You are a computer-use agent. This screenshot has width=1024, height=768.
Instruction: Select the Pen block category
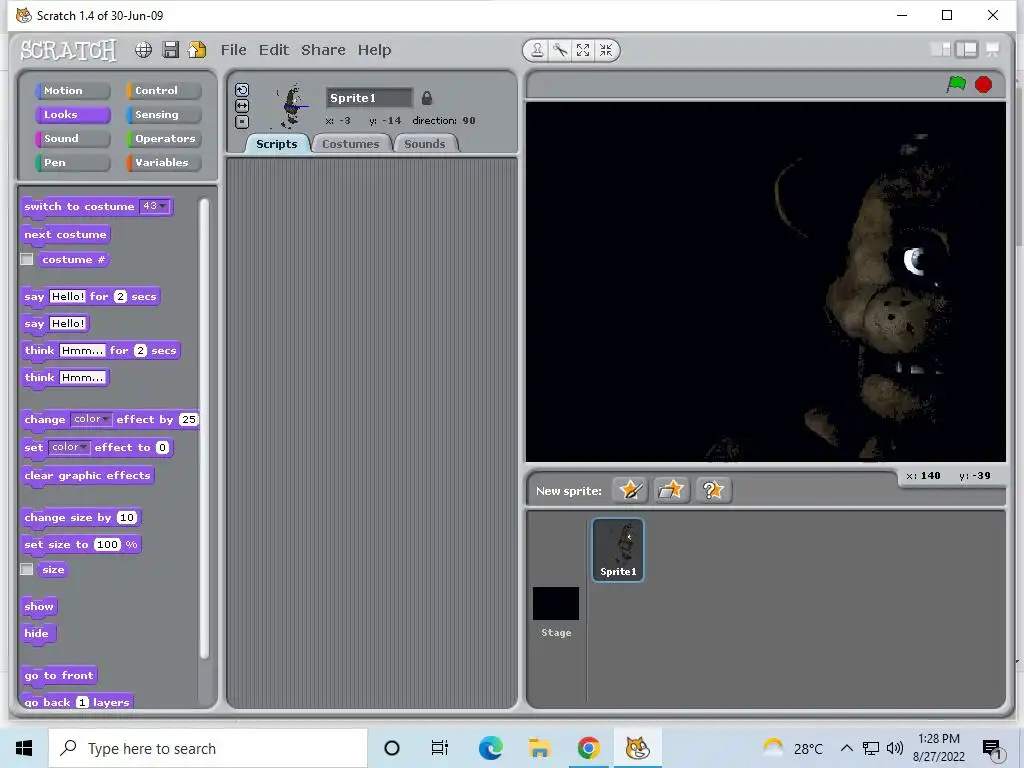coord(72,163)
